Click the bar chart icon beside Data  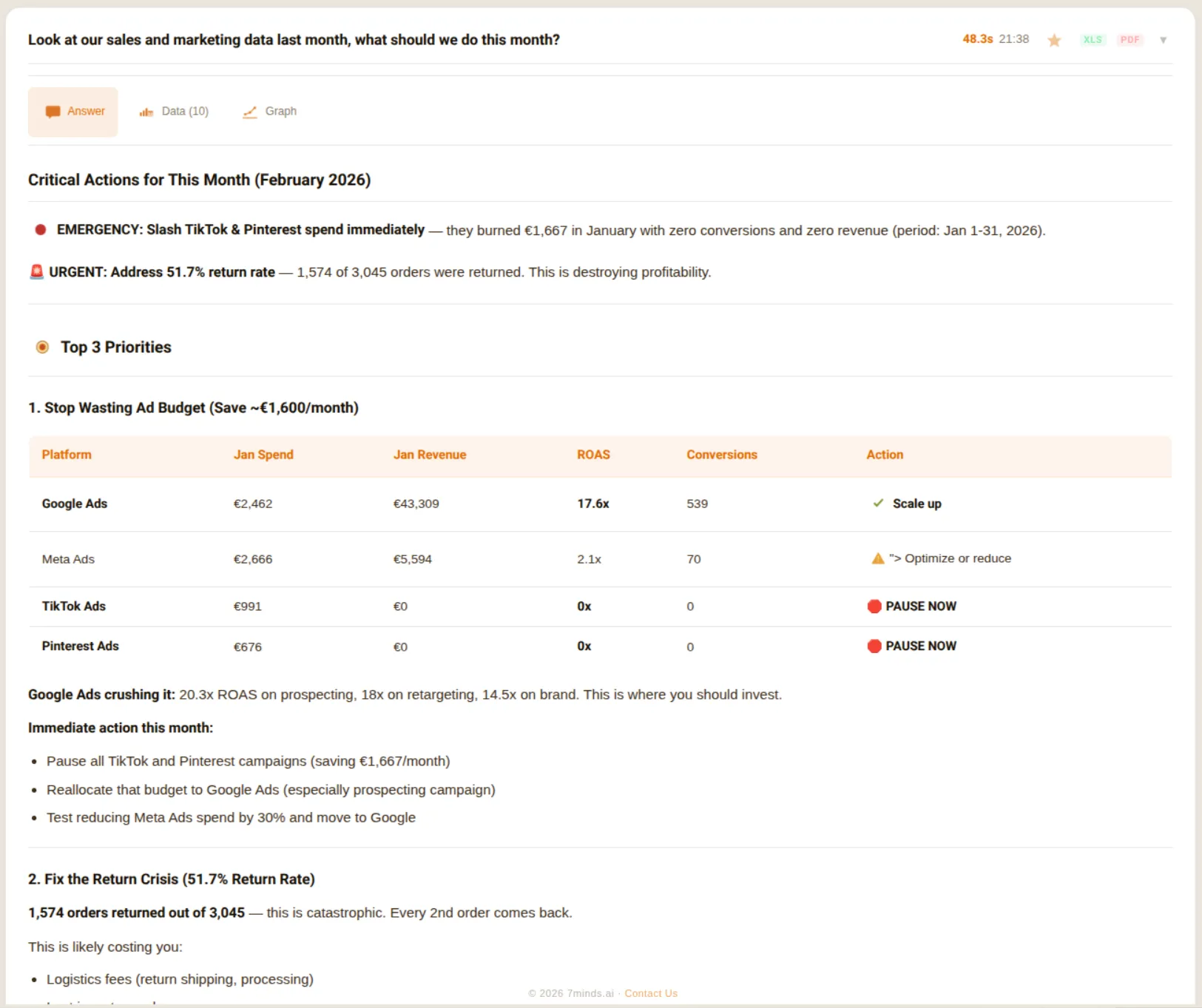coord(146,111)
